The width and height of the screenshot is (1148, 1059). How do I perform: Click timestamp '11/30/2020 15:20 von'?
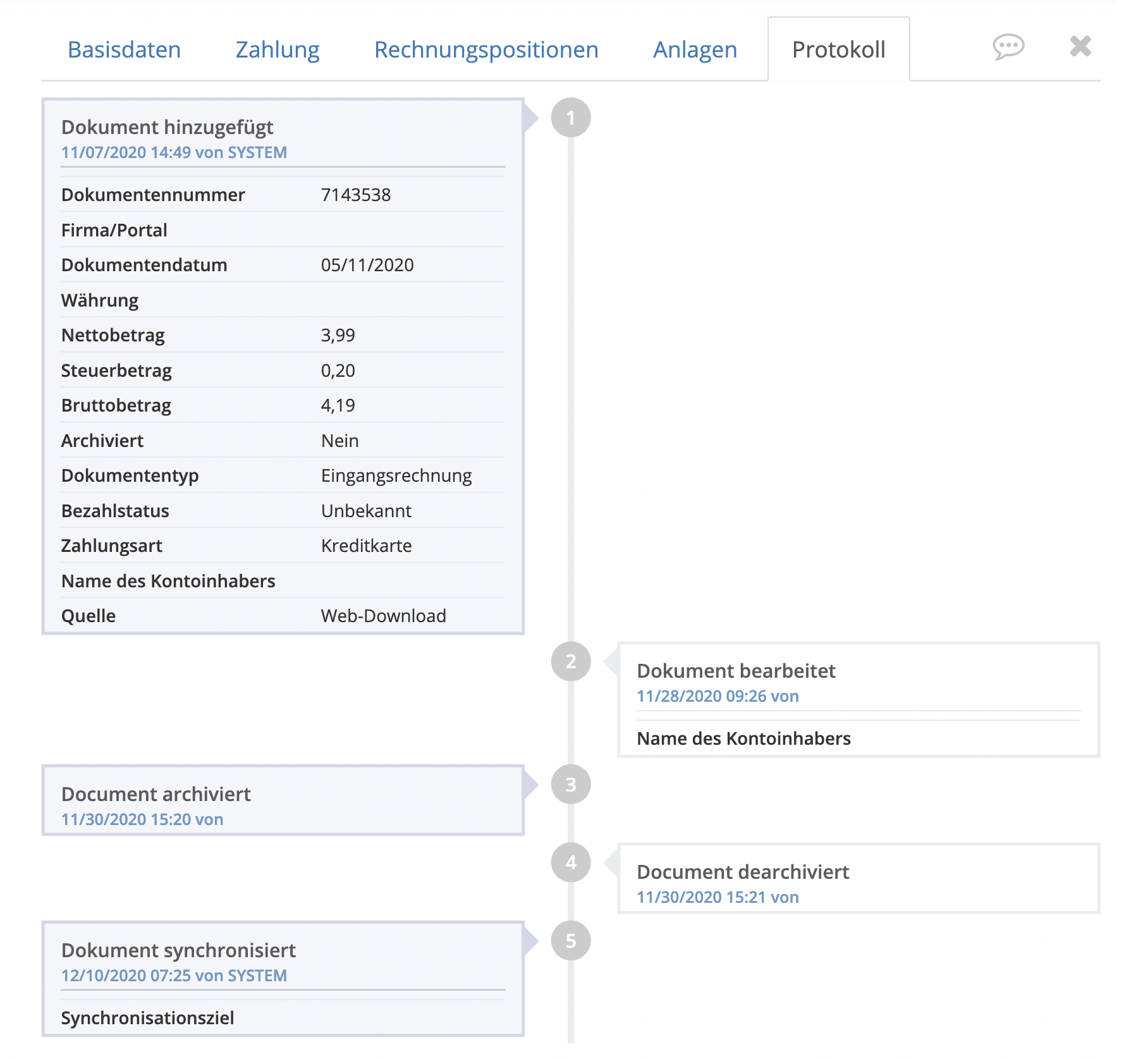coord(142,819)
